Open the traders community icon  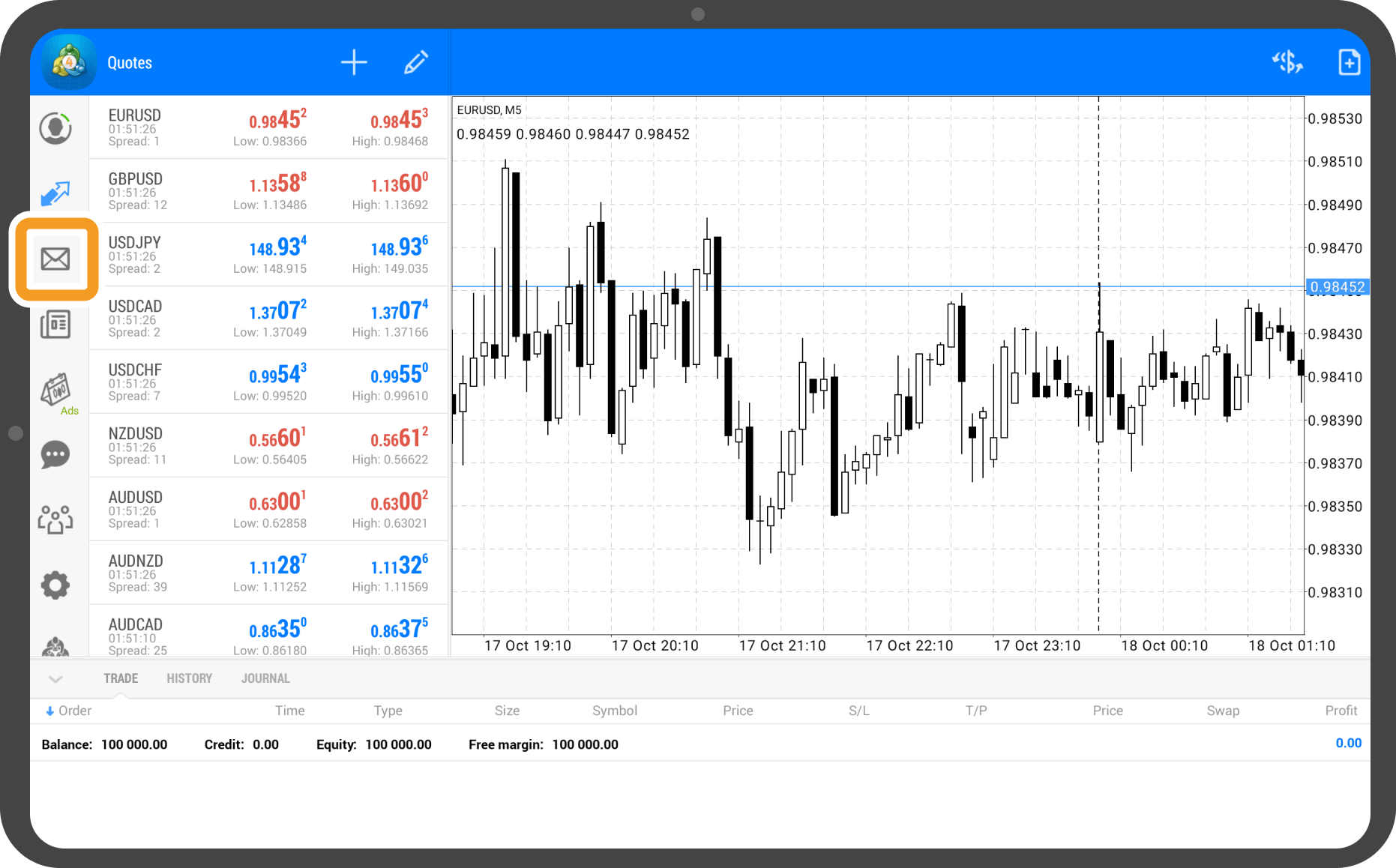[x=55, y=519]
